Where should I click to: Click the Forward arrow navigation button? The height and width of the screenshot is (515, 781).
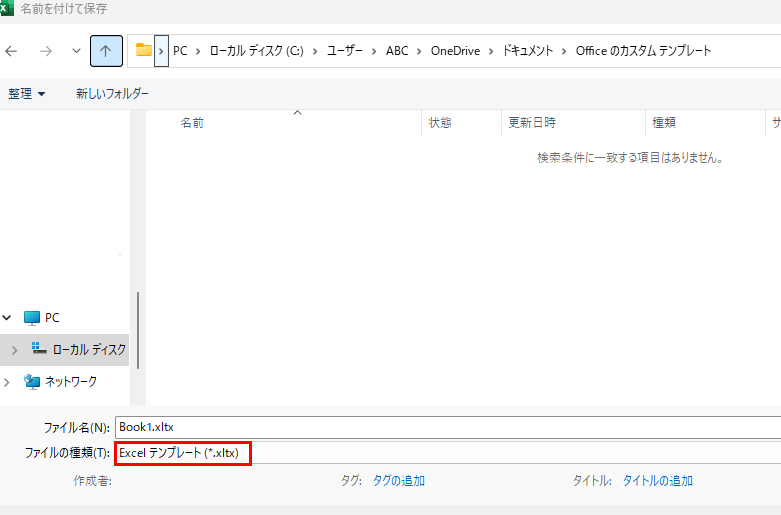coord(45,50)
